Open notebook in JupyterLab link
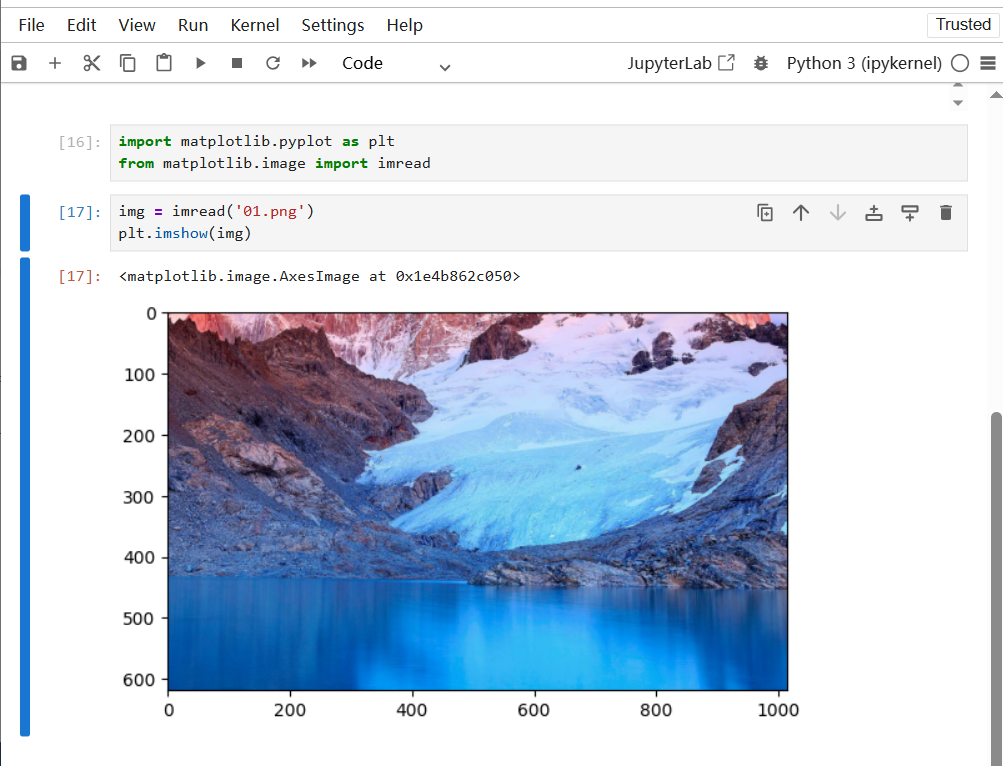Image resolution: width=1003 pixels, height=766 pixels. tap(680, 63)
